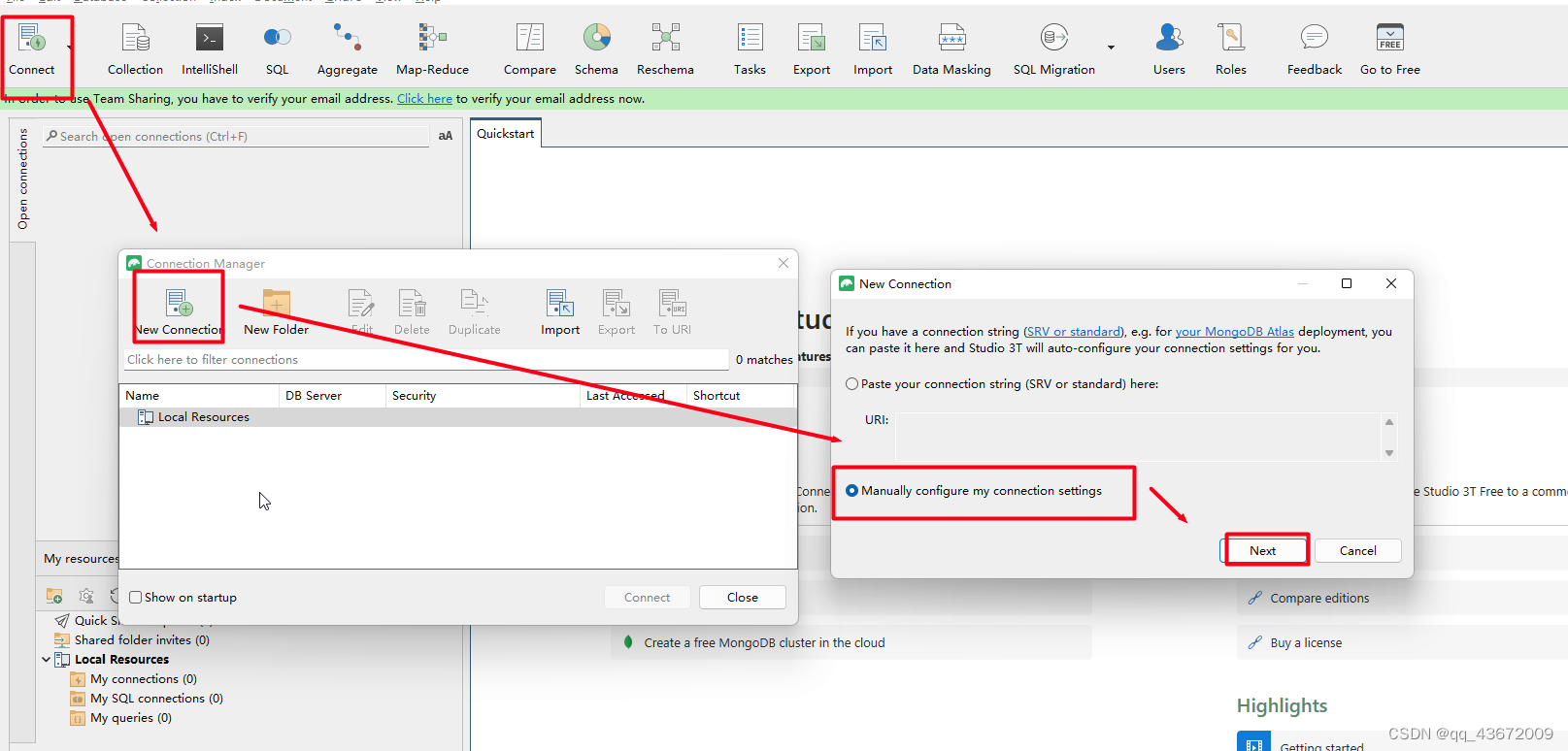Click the filter connections field
Viewport: 1568px width, 751px height.
pos(426,359)
